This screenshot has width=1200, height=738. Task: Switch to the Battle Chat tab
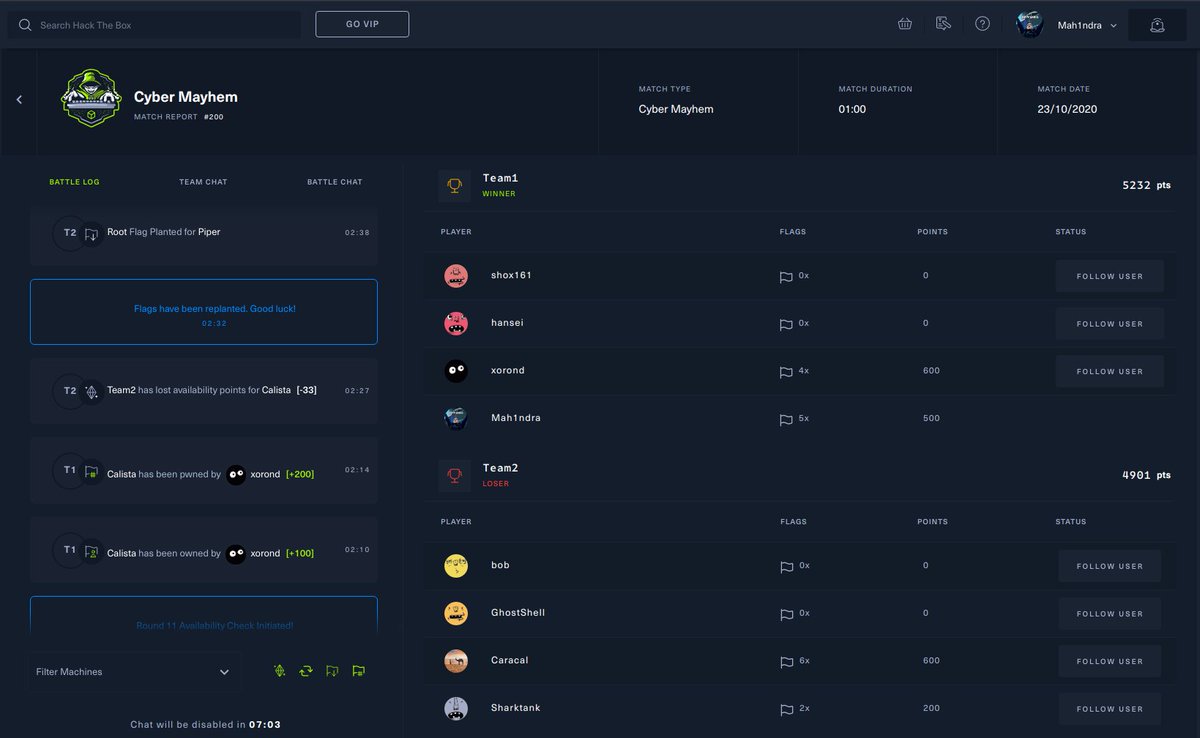[x=335, y=182]
